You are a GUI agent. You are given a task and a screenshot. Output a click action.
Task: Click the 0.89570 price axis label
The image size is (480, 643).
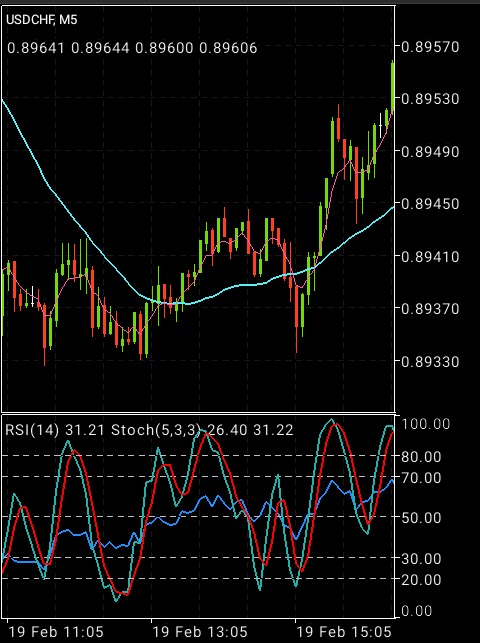(430, 47)
